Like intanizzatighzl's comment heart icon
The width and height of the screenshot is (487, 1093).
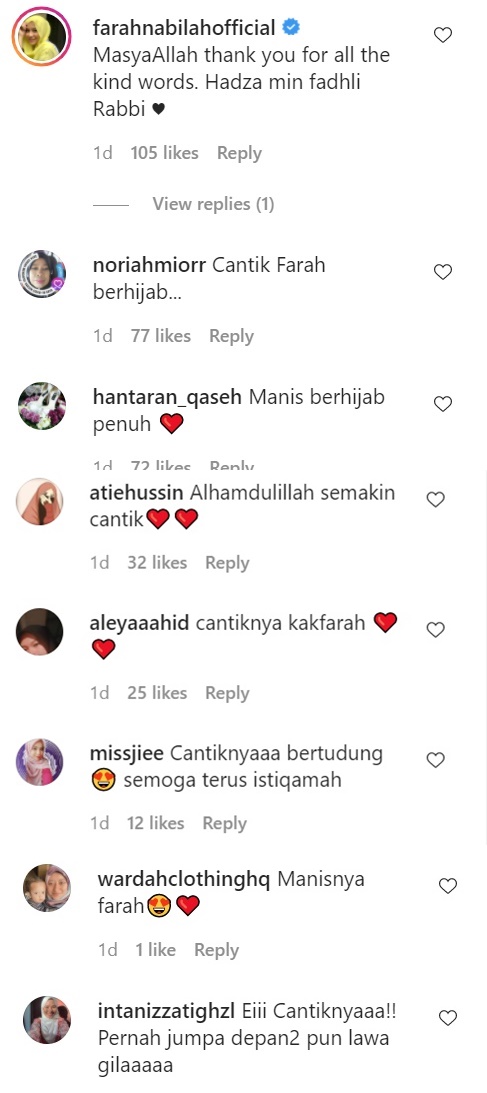(x=448, y=1018)
